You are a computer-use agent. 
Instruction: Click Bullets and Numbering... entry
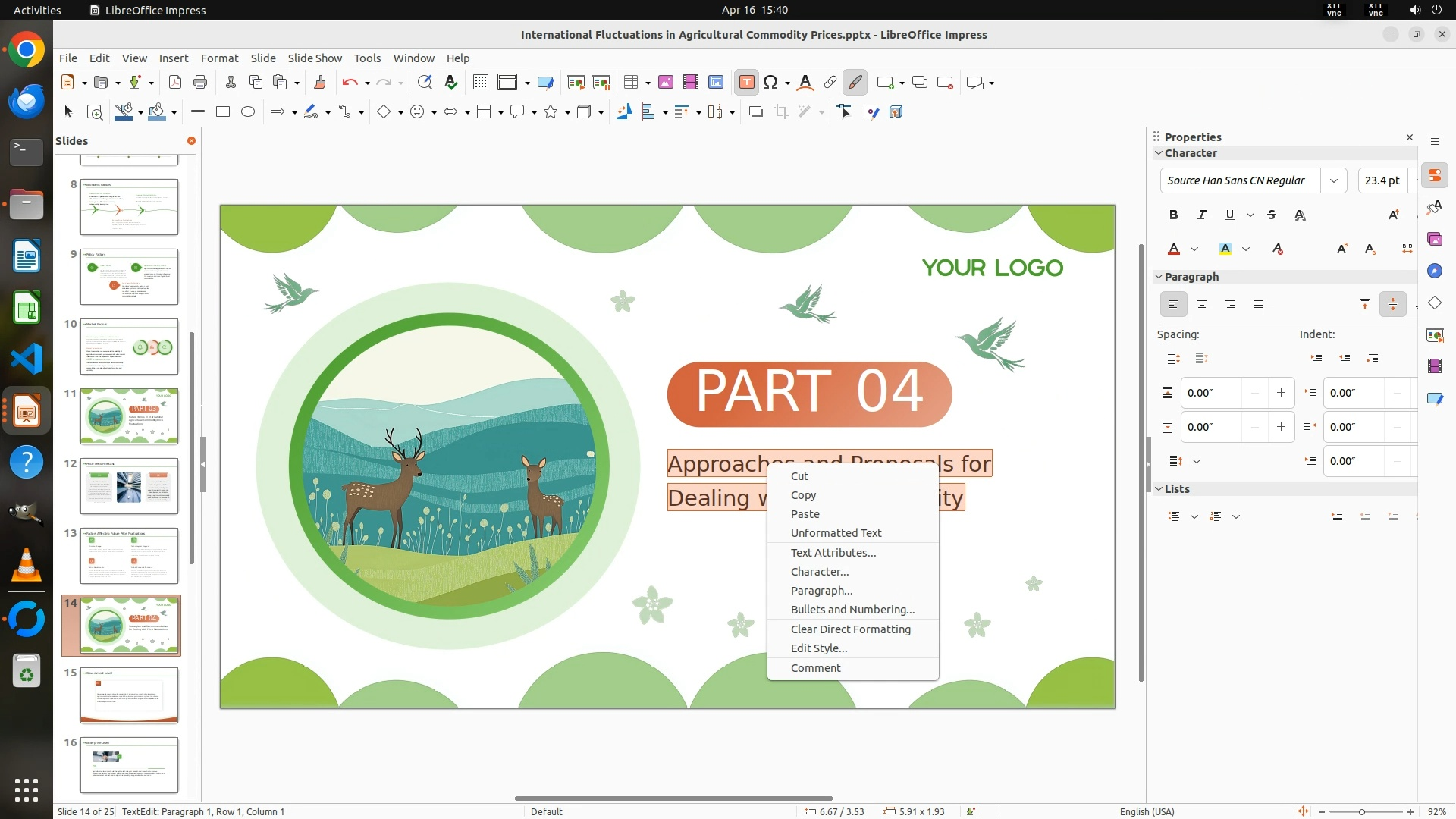coord(852,610)
